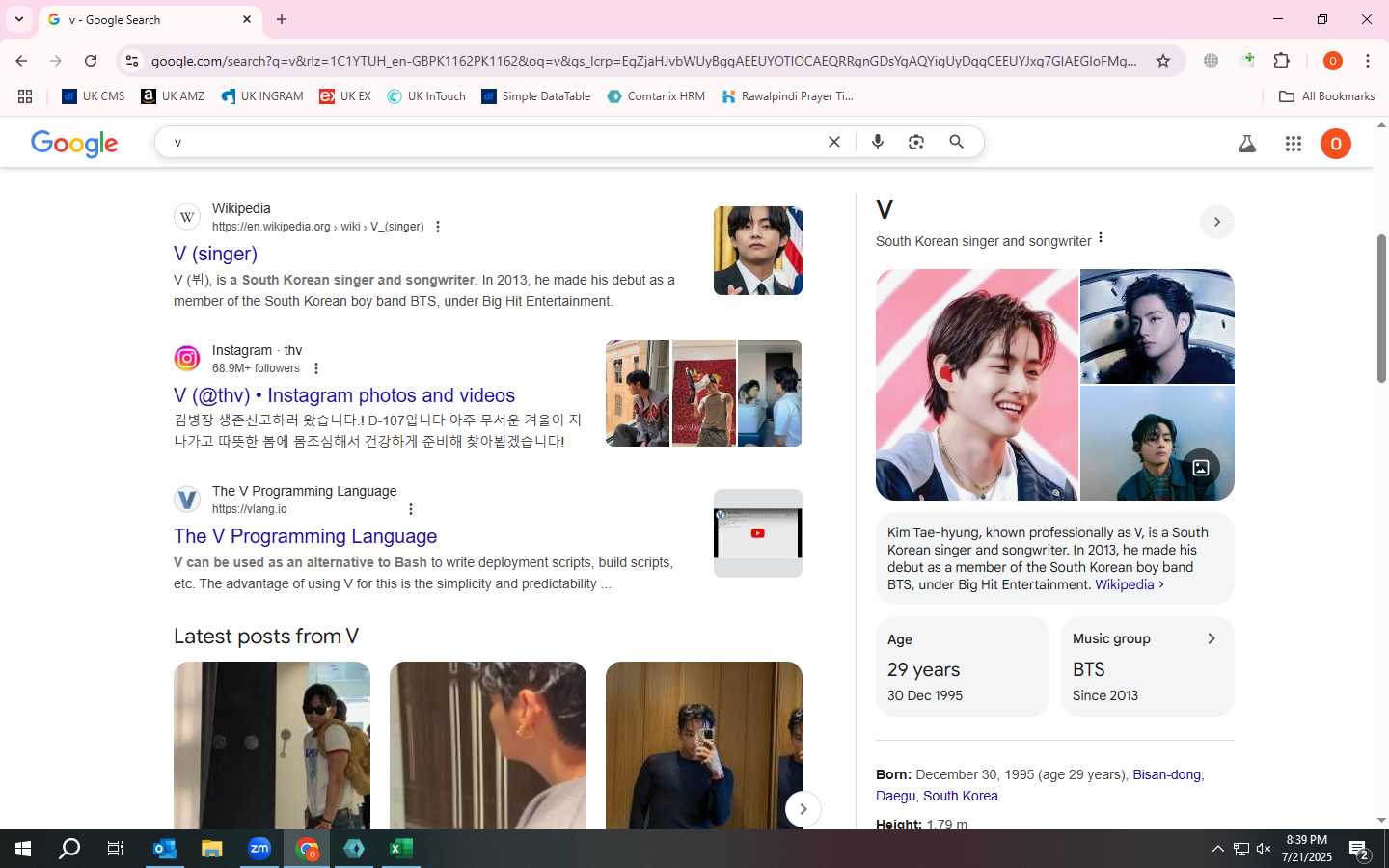Open vlang.io video thumbnail
Screen dimensions: 1389x868
[x=758, y=533]
